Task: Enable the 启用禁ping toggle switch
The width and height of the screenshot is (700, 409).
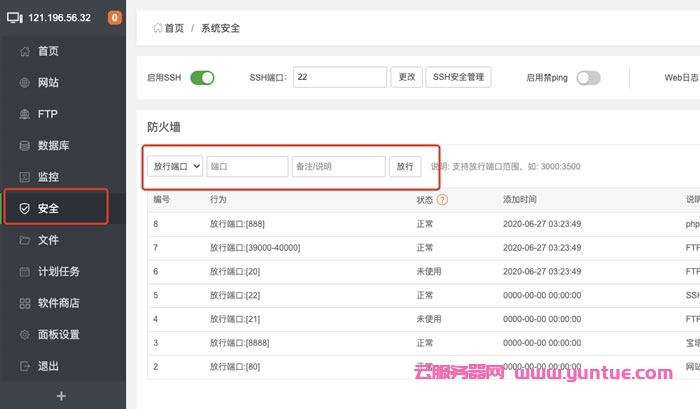Action: click(x=588, y=77)
